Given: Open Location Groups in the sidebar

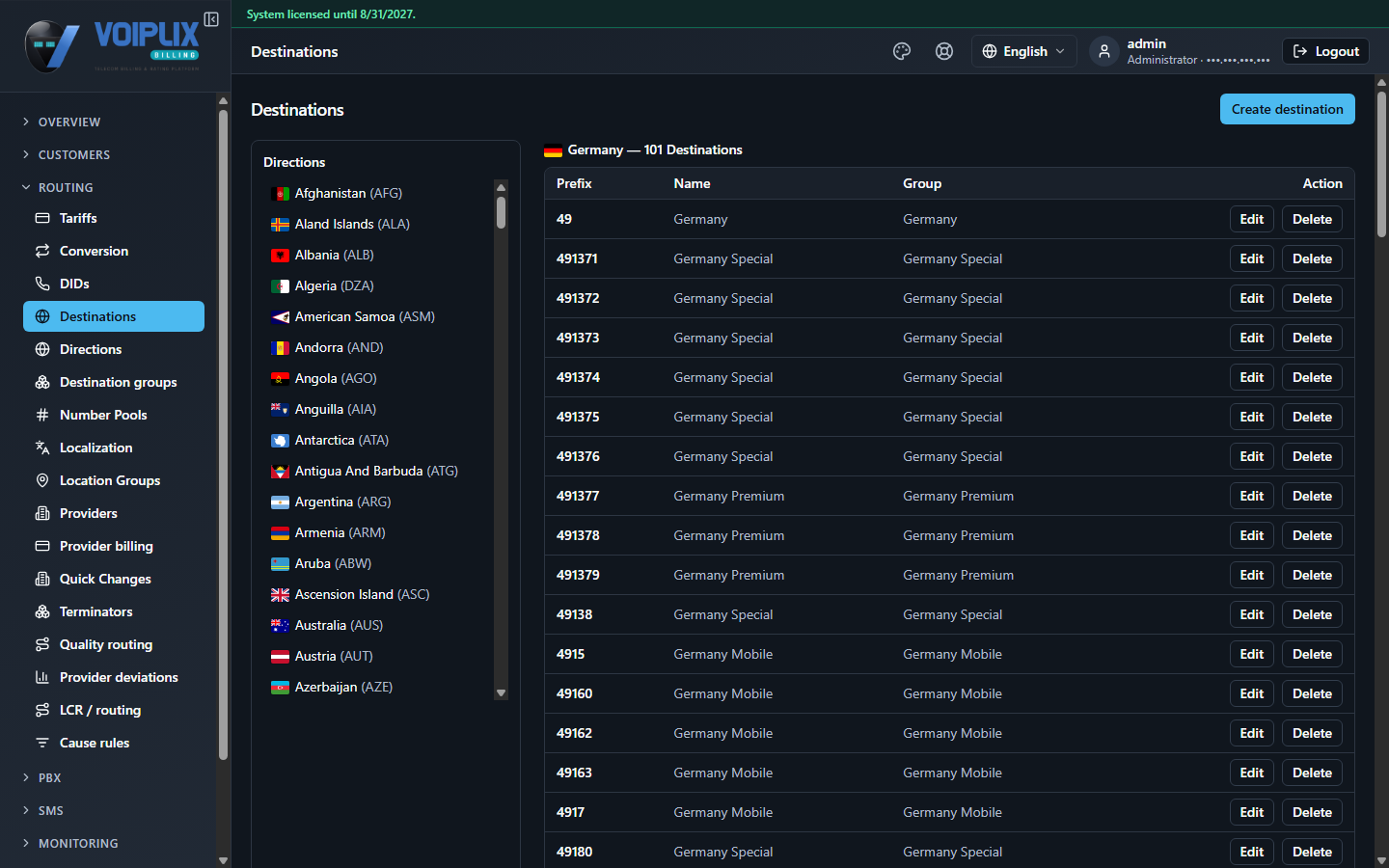Looking at the screenshot, I should (x=114, y=480).
